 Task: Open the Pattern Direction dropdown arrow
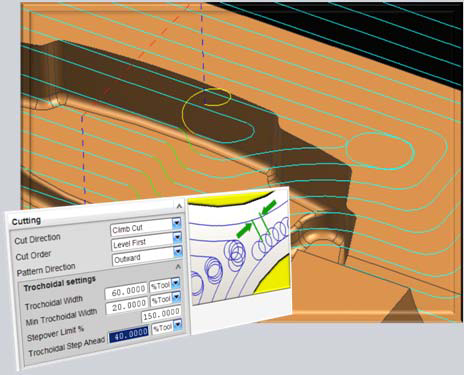(x=178, y=252)
